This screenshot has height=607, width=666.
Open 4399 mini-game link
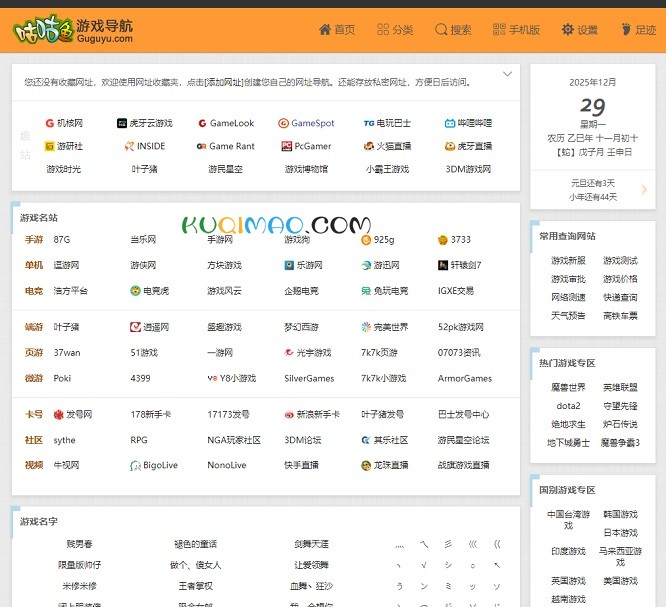pos(140,378)
